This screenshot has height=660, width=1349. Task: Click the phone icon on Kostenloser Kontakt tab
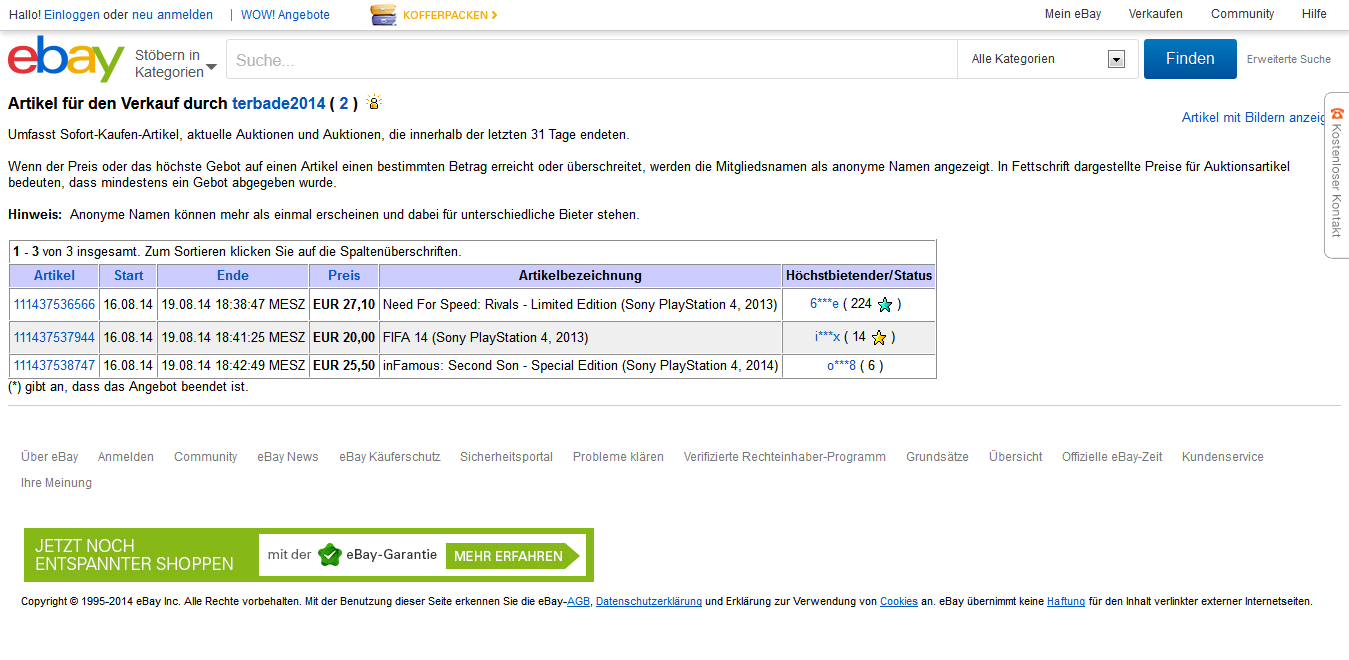[1337, 114]
